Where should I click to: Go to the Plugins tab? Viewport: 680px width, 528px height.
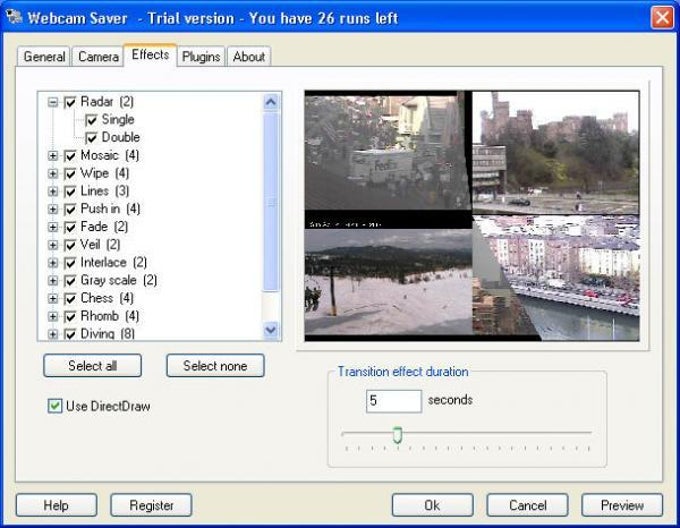tap(201, 57)
